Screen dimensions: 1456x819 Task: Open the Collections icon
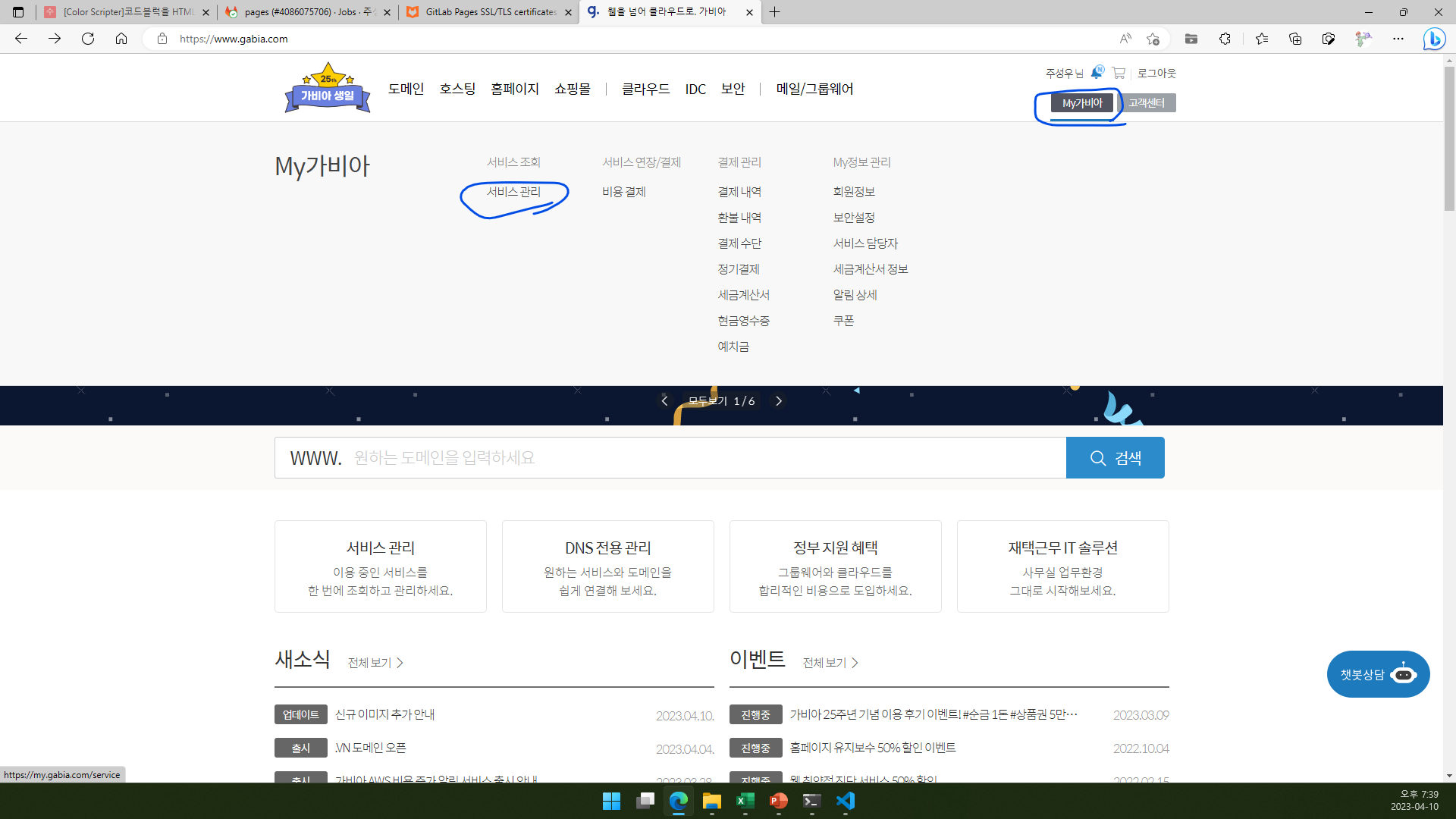point(1295,39)
